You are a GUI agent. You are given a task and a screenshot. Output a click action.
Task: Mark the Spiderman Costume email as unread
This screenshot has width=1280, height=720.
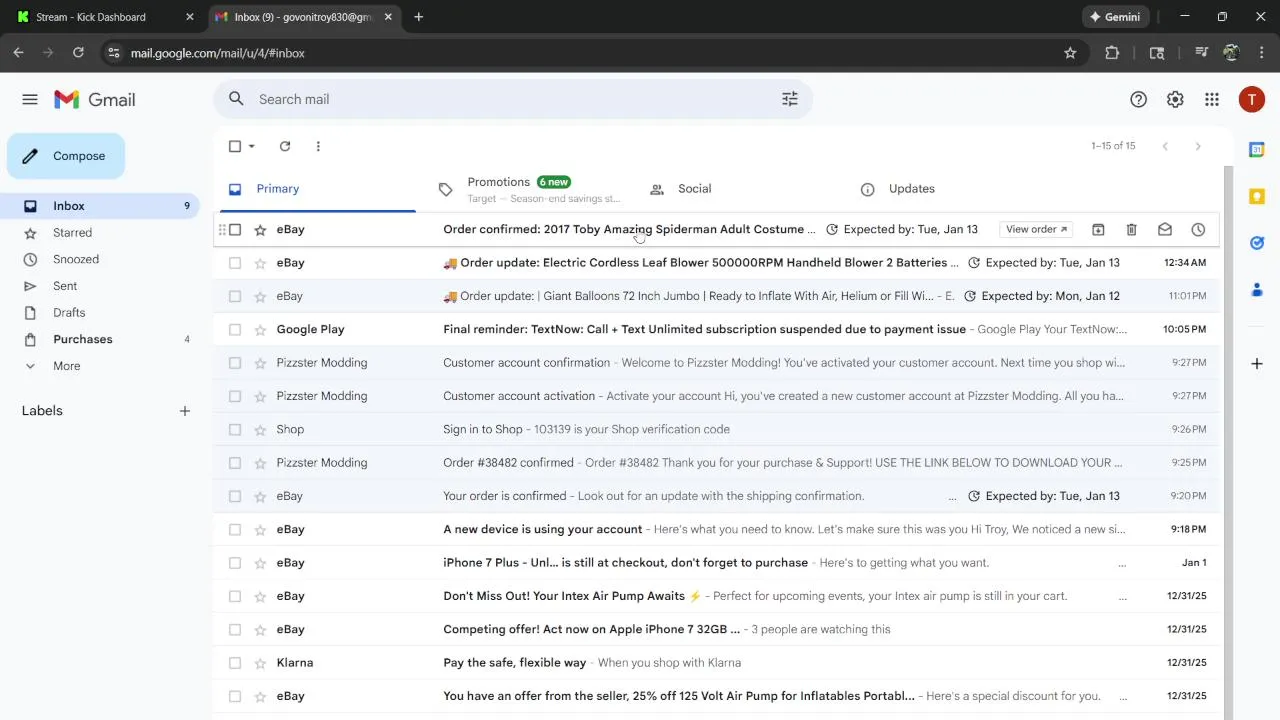tap(1165, 229)
